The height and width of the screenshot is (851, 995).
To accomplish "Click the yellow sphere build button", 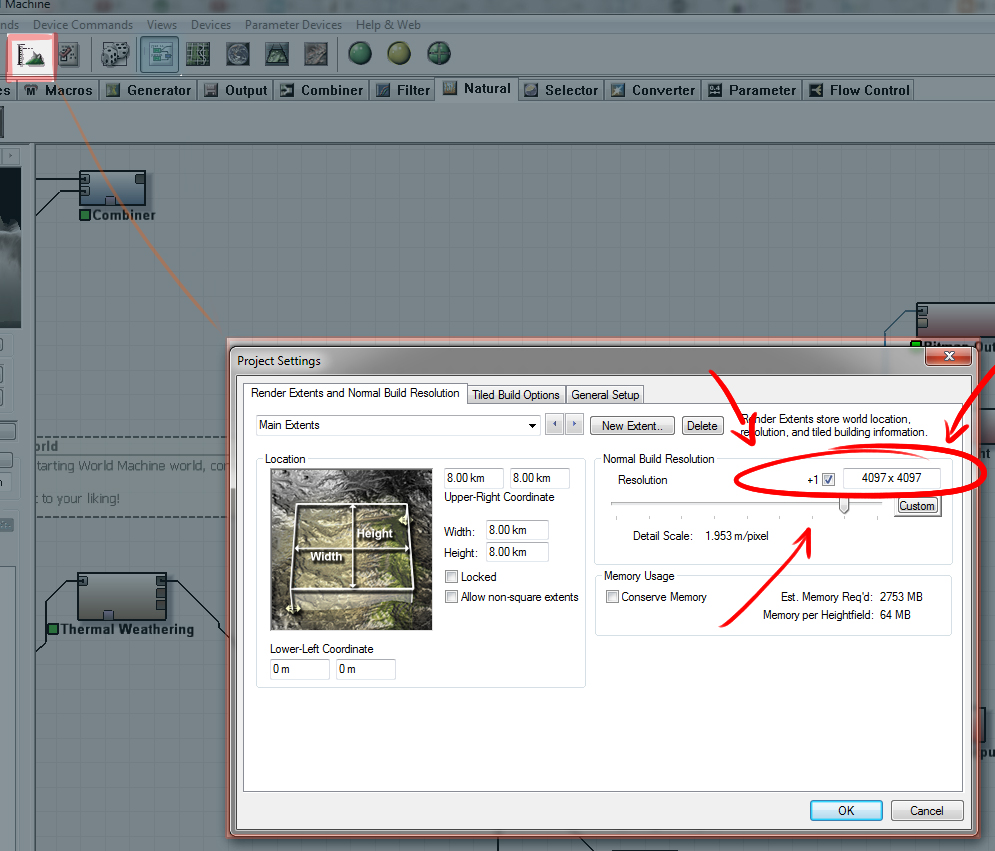I will [399, 53].
